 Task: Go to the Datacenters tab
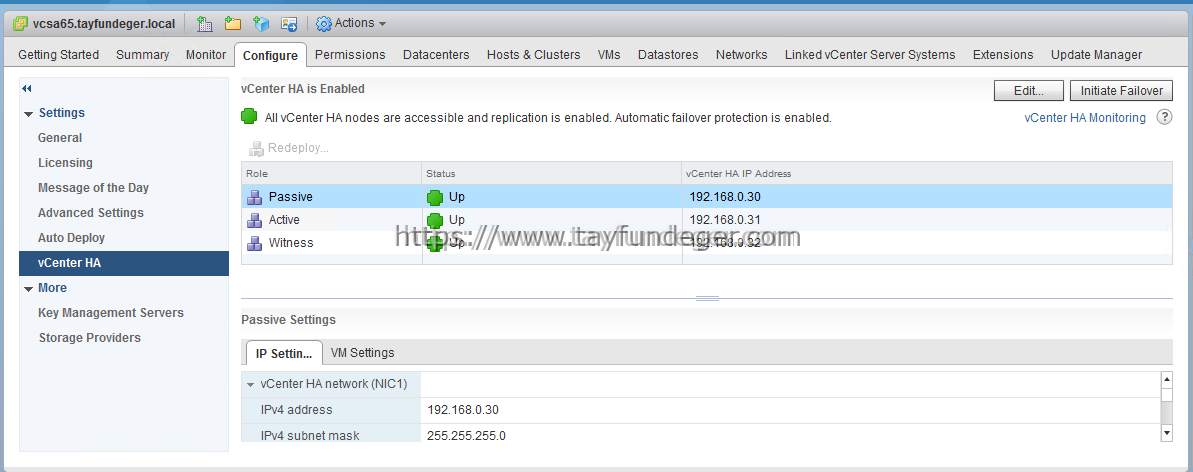(436, 55)
